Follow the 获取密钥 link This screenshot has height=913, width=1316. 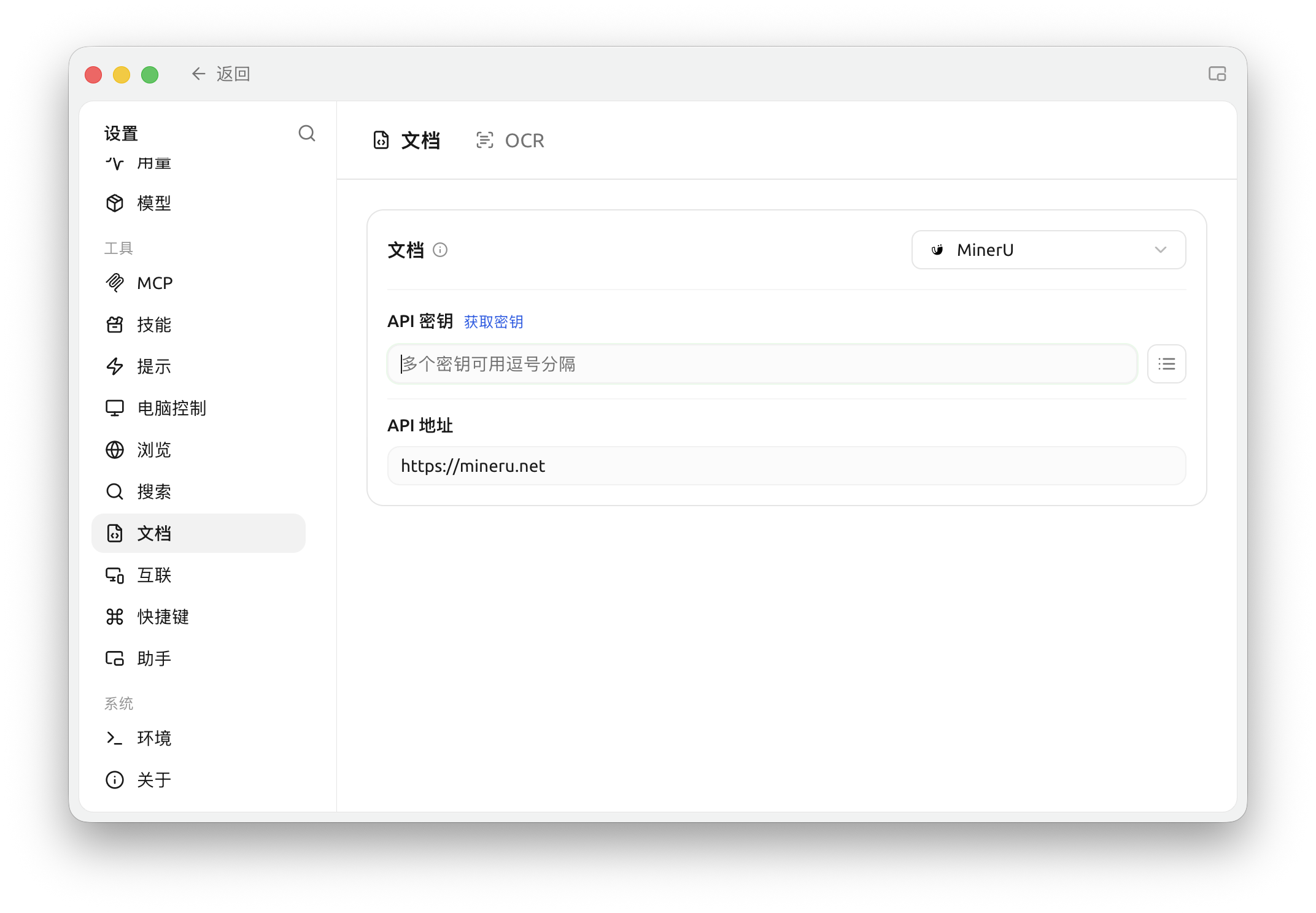click(493, 322)
